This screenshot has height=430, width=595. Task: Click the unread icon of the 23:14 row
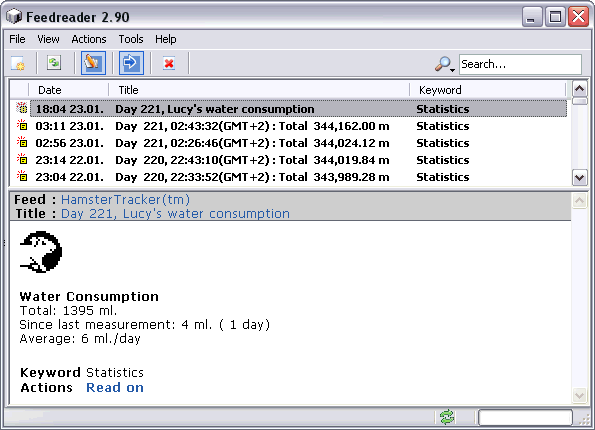[22, 159]
